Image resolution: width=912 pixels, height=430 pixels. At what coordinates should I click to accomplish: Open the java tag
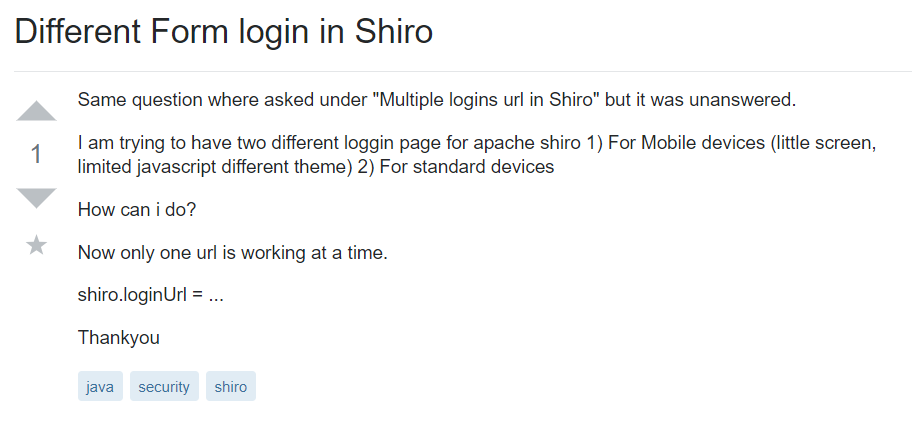tap(100, 387)
